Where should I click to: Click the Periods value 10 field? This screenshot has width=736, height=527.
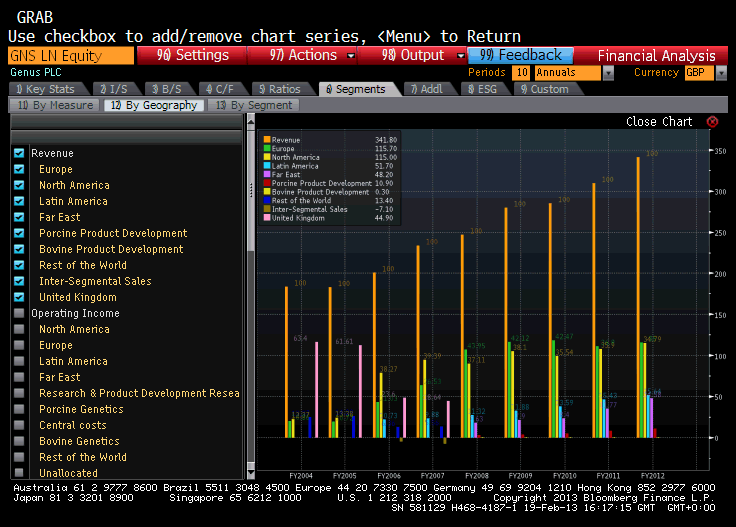(521, 74)
